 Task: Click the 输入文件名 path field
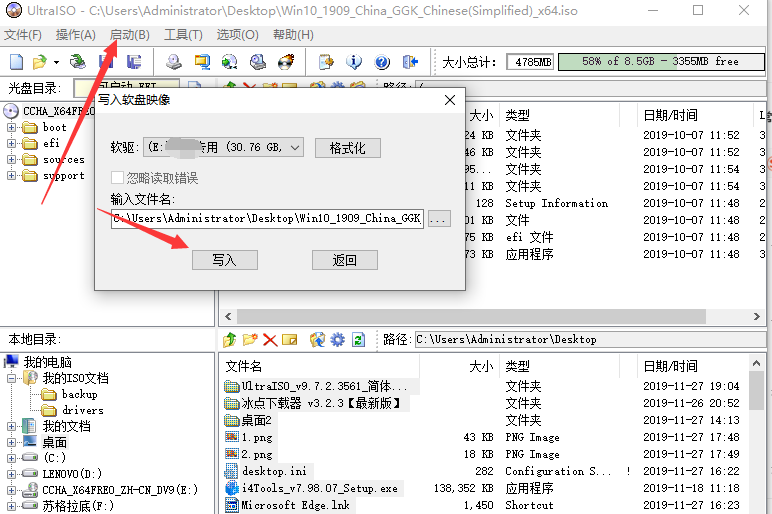click(x=267, y=219)
